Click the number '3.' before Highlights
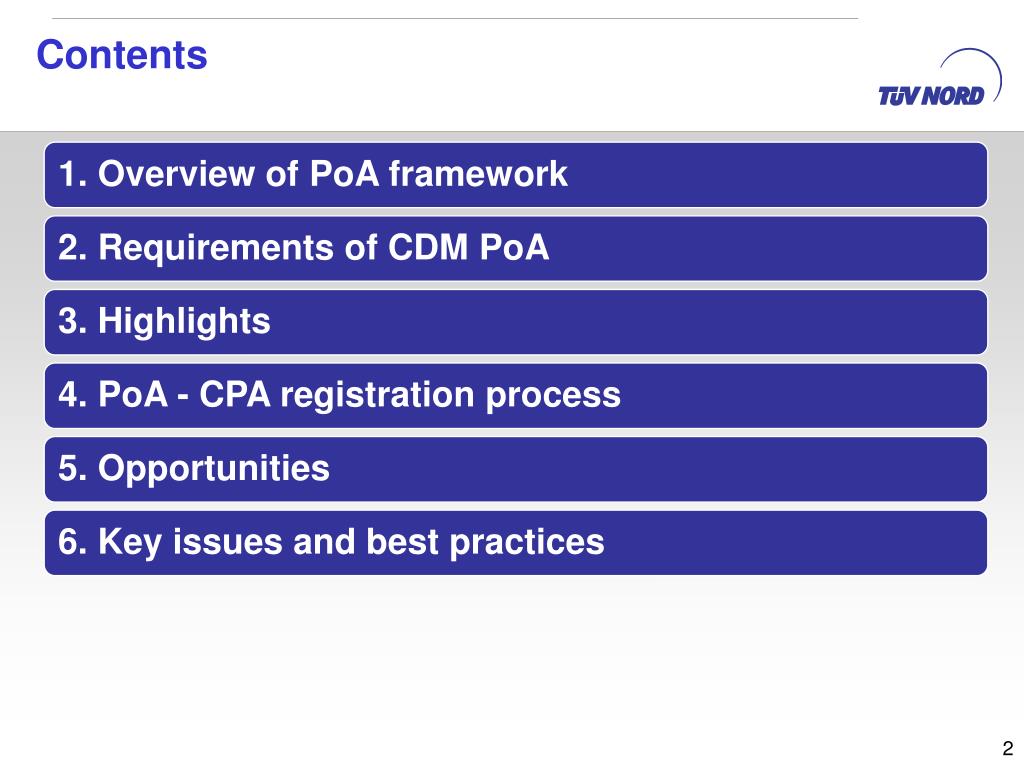Screen dimensions: 1024x768 (72, 321)
